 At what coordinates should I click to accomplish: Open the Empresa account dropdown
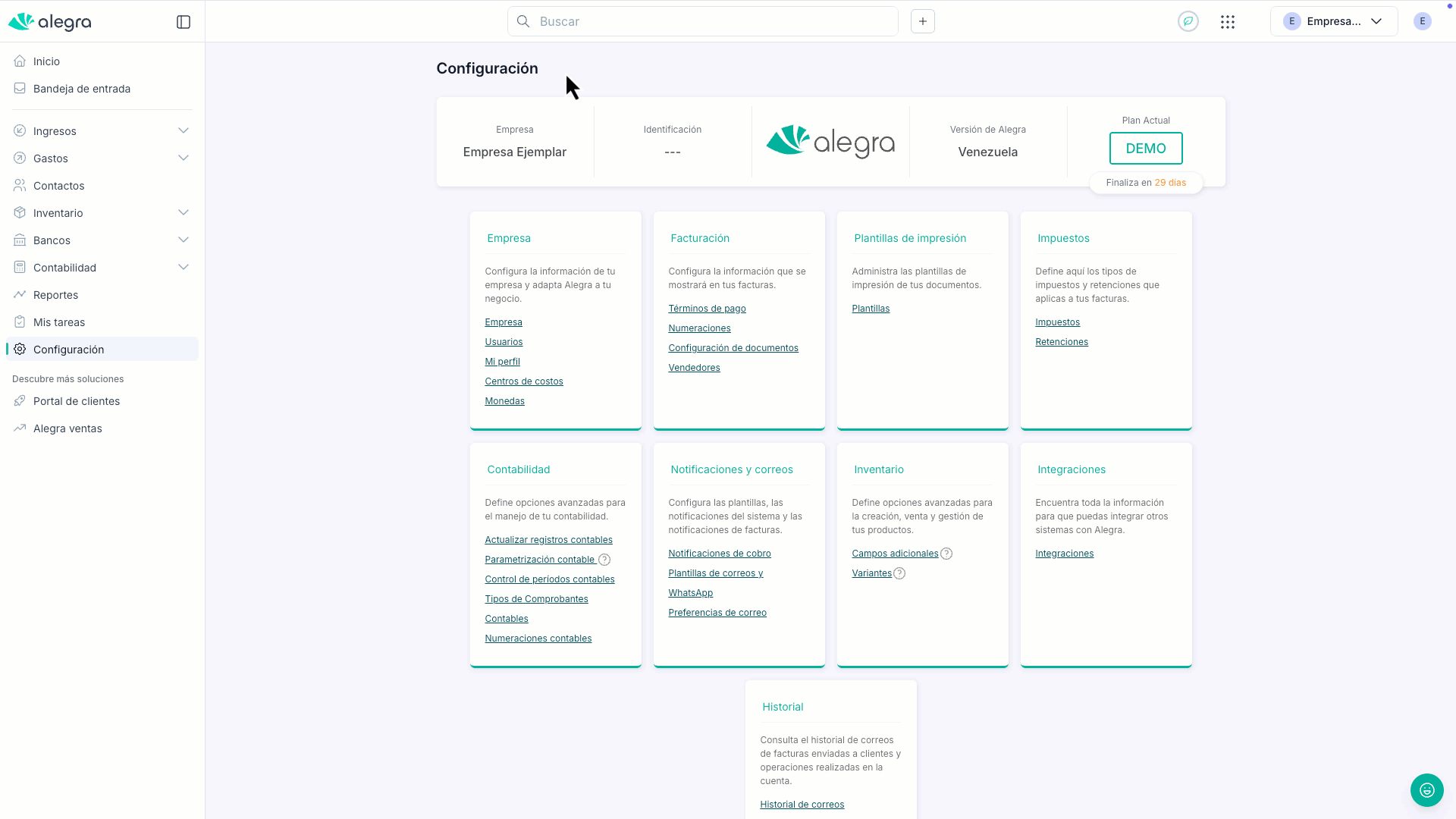click(1334, 21)
